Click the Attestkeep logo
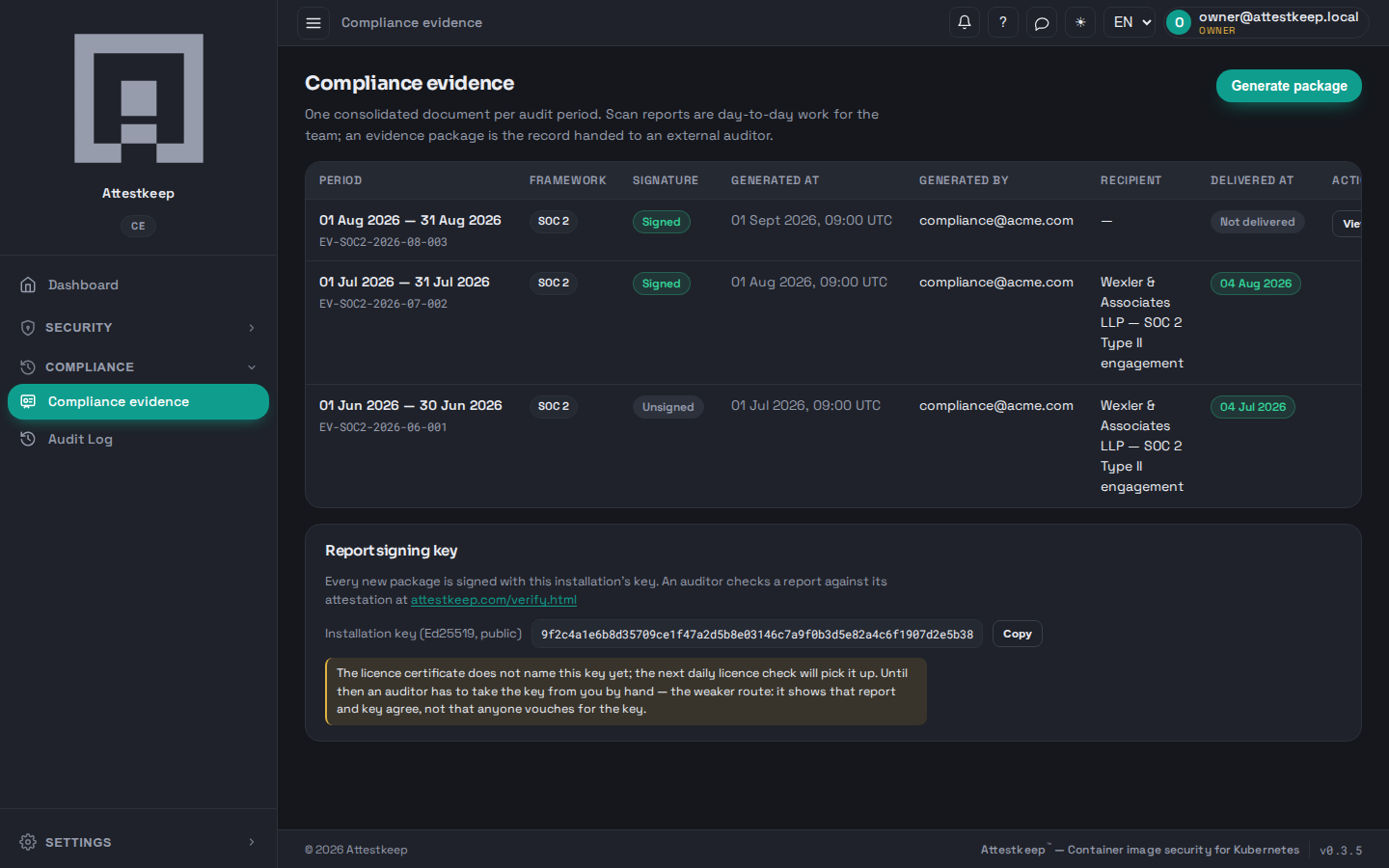This screenshot has width=1389, height=868. pos(139,98)
